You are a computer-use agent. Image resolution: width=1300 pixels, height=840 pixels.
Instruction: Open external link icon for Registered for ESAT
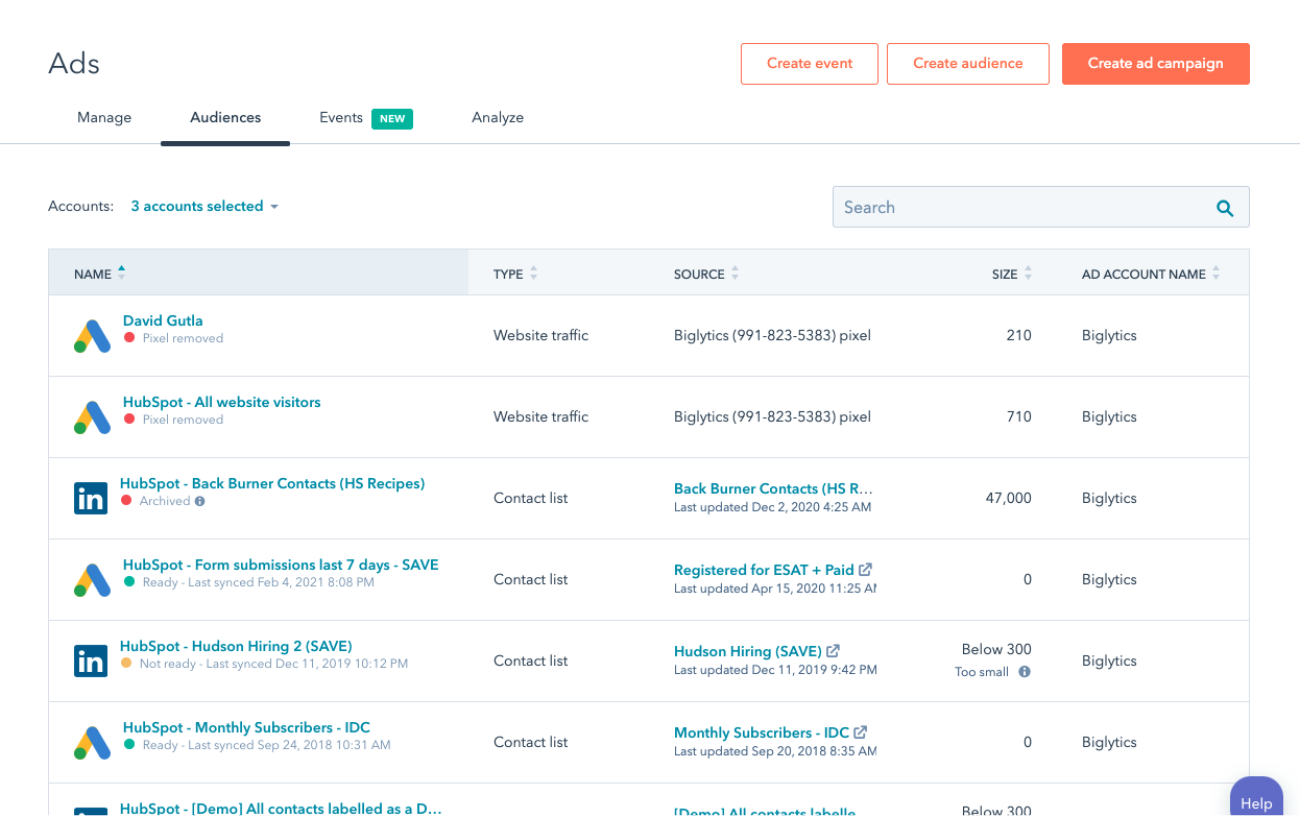(865, 570)
